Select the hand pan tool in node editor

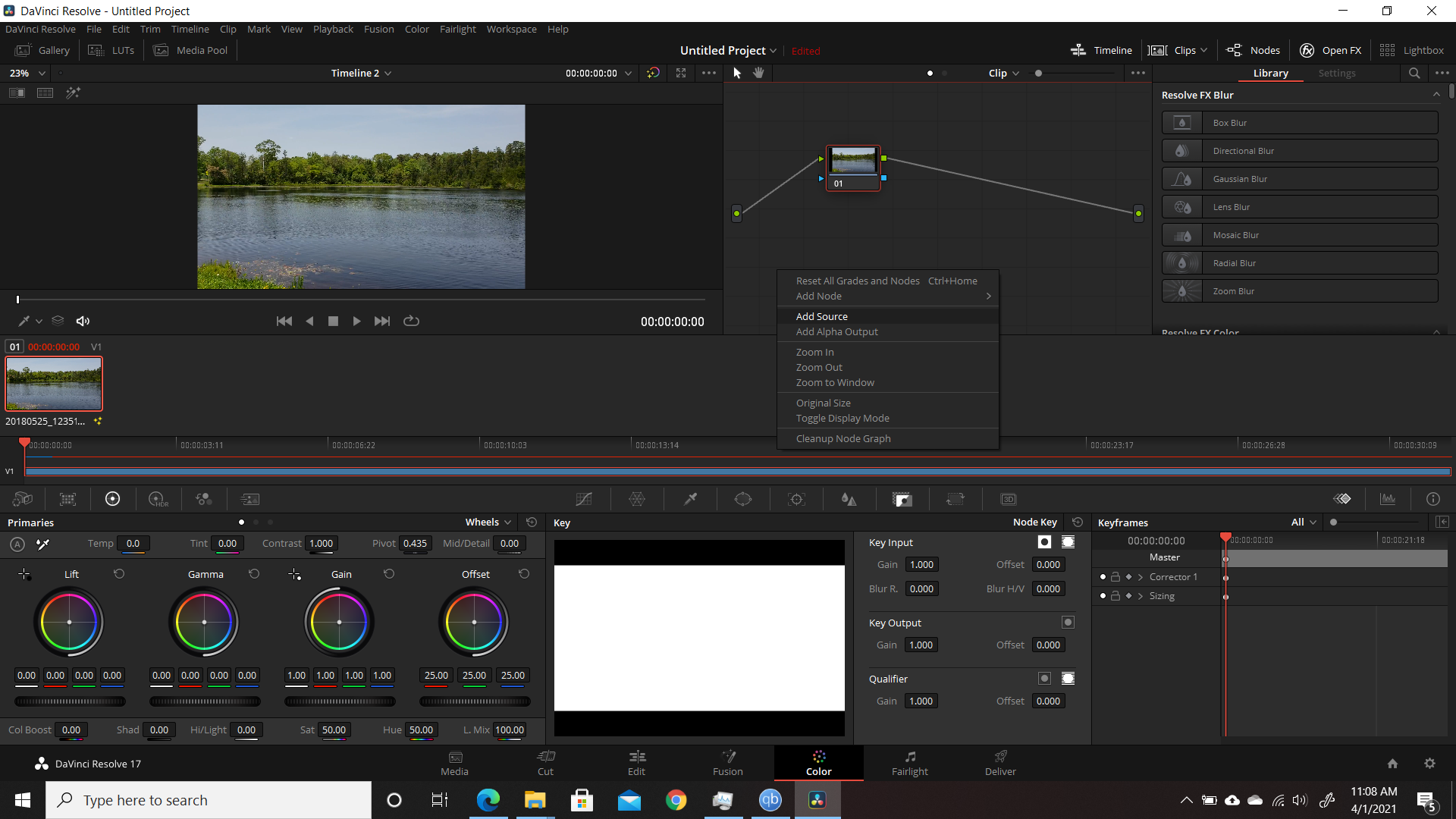[758, 73]
